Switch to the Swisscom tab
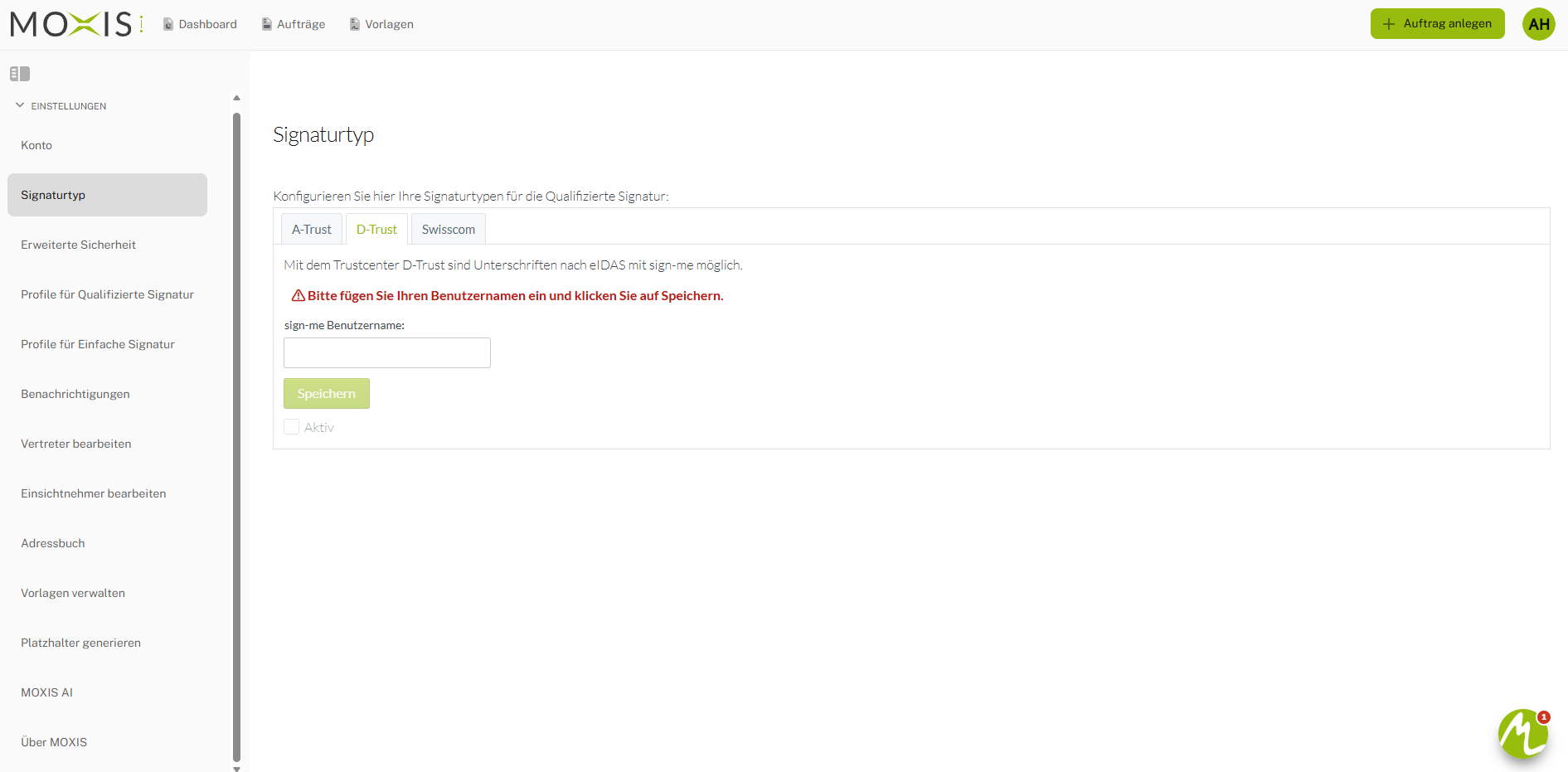The height and width of the screenshot is (772, 1568). pyautogui.click(x=449, y=229)
